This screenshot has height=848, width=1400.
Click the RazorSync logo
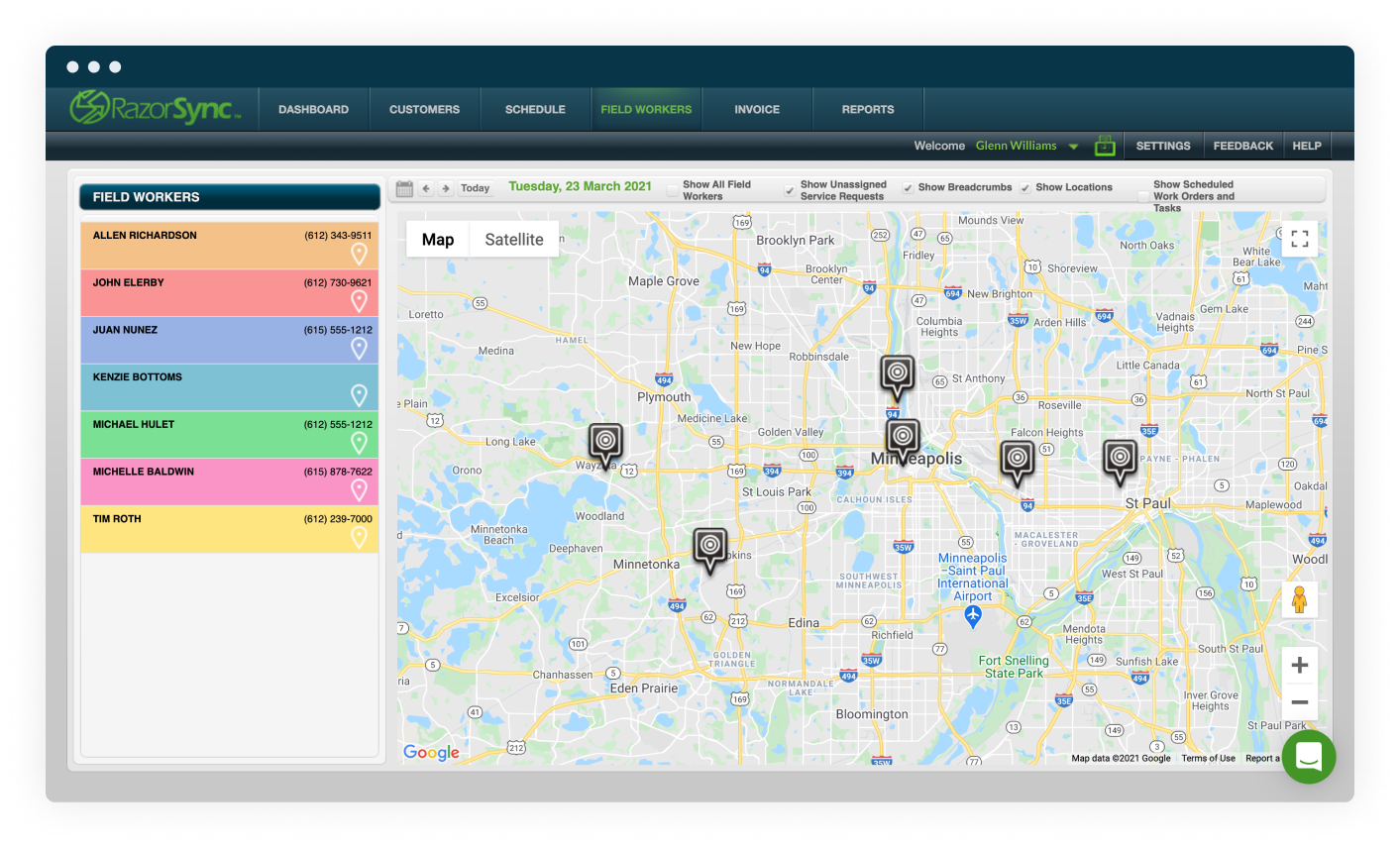[156, 108]
